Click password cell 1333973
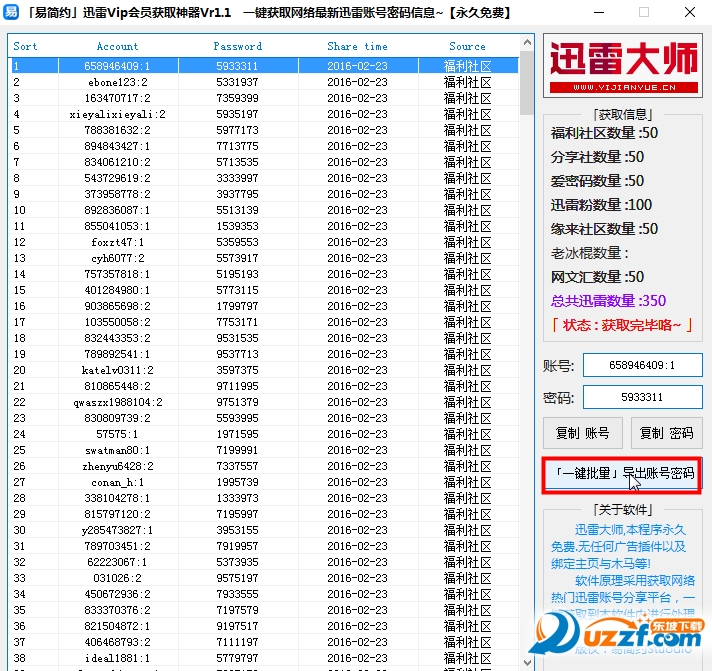Image resolution: width=712 pixels, height=671 pixels. [x=237, y=498]
